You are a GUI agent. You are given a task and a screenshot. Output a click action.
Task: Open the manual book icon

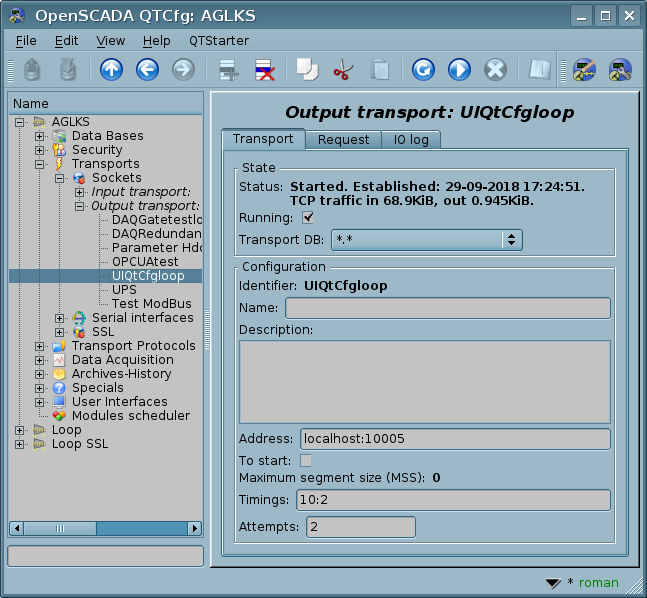(x=539, y=69)
